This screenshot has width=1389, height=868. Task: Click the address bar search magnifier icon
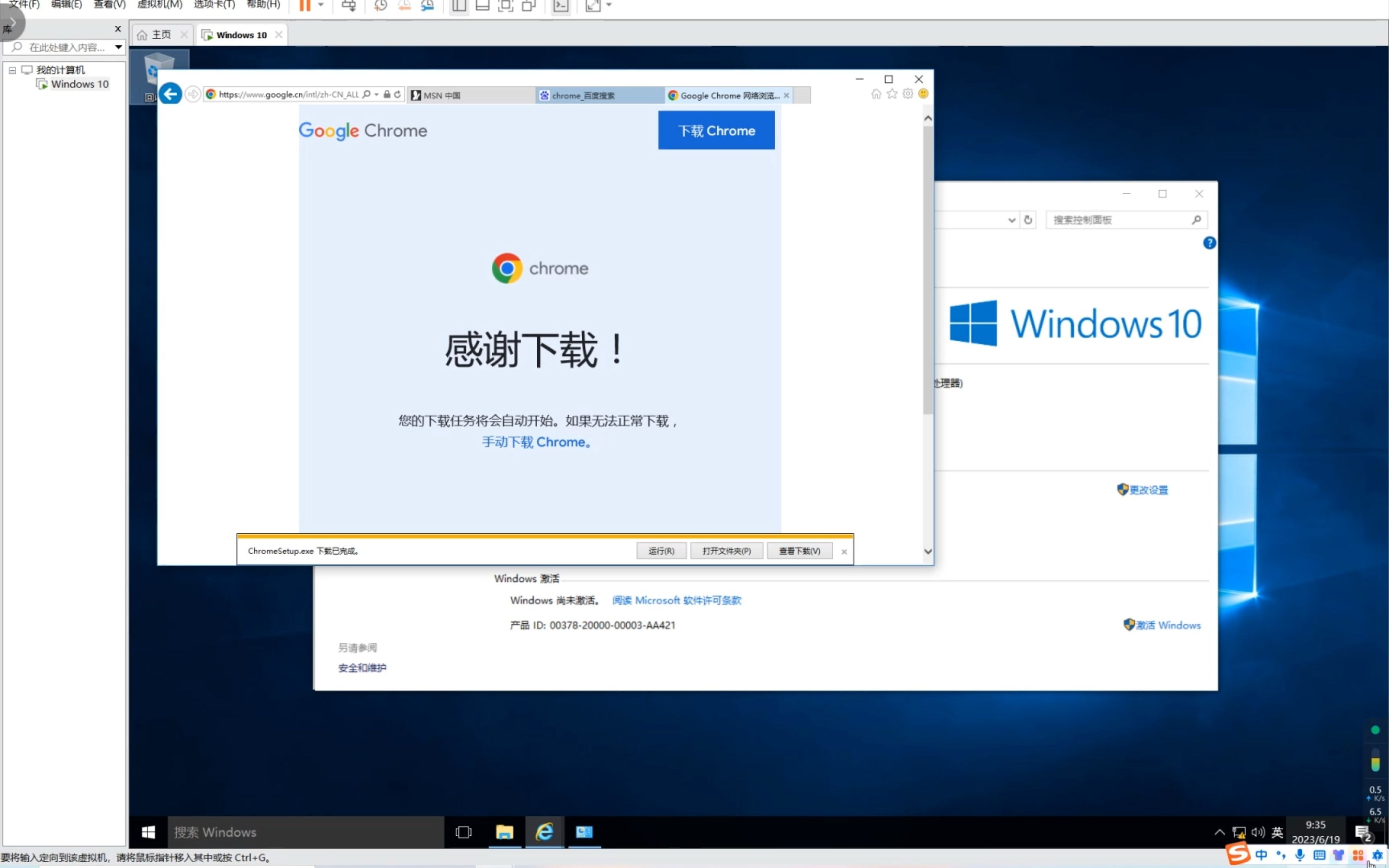click(366, 94)
